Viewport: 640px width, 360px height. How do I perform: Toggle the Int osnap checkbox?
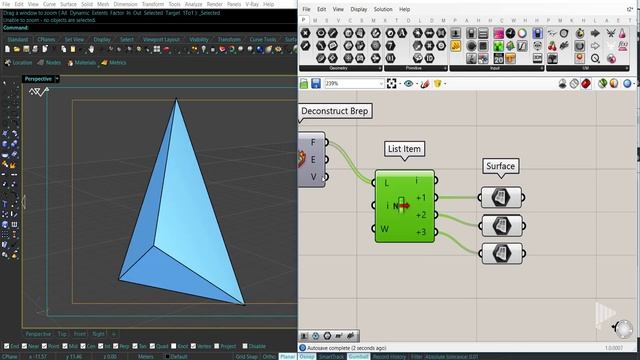point(100,346)
